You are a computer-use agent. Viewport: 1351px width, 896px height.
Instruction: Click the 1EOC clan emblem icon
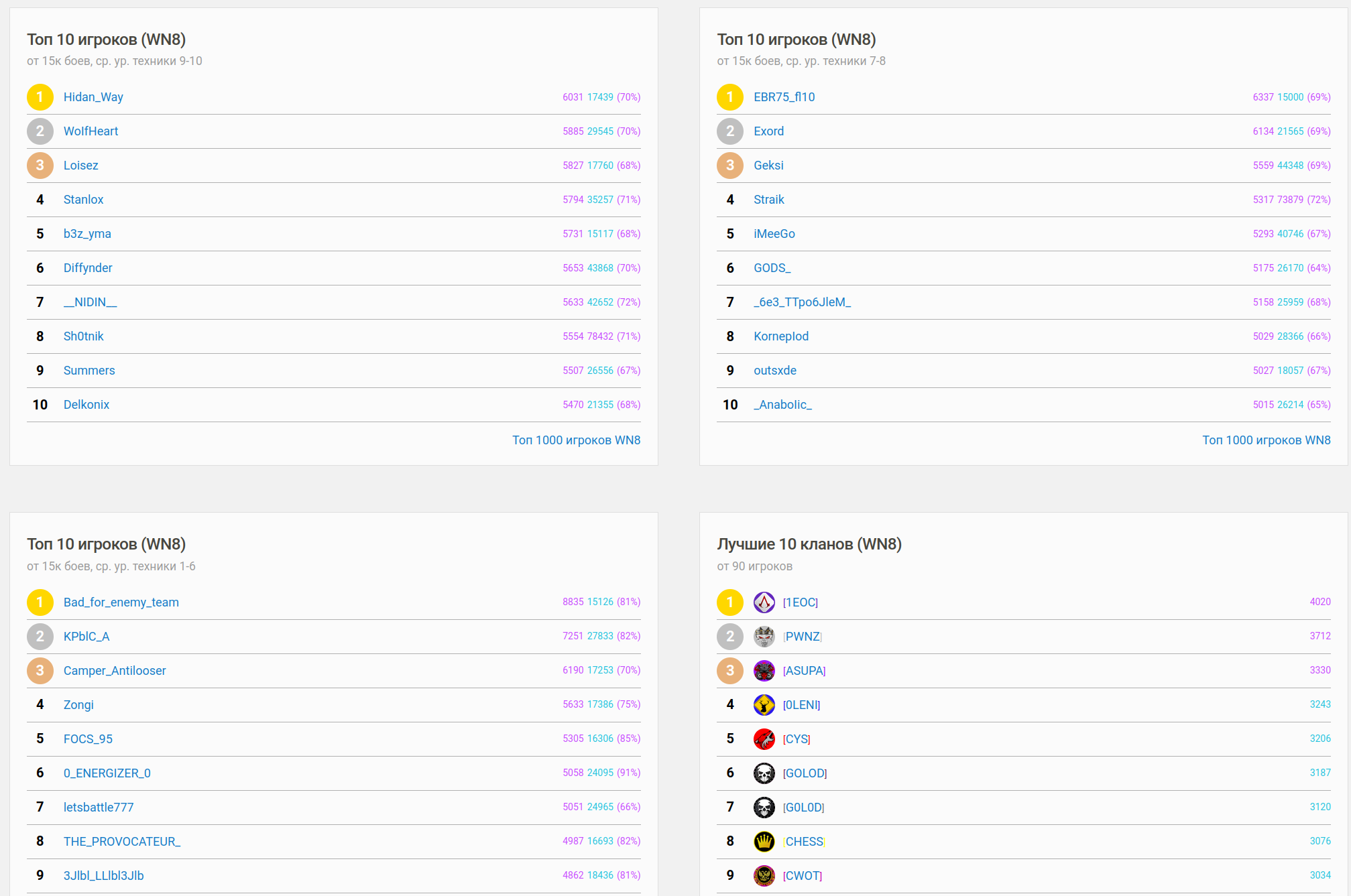tap(764, 602)
